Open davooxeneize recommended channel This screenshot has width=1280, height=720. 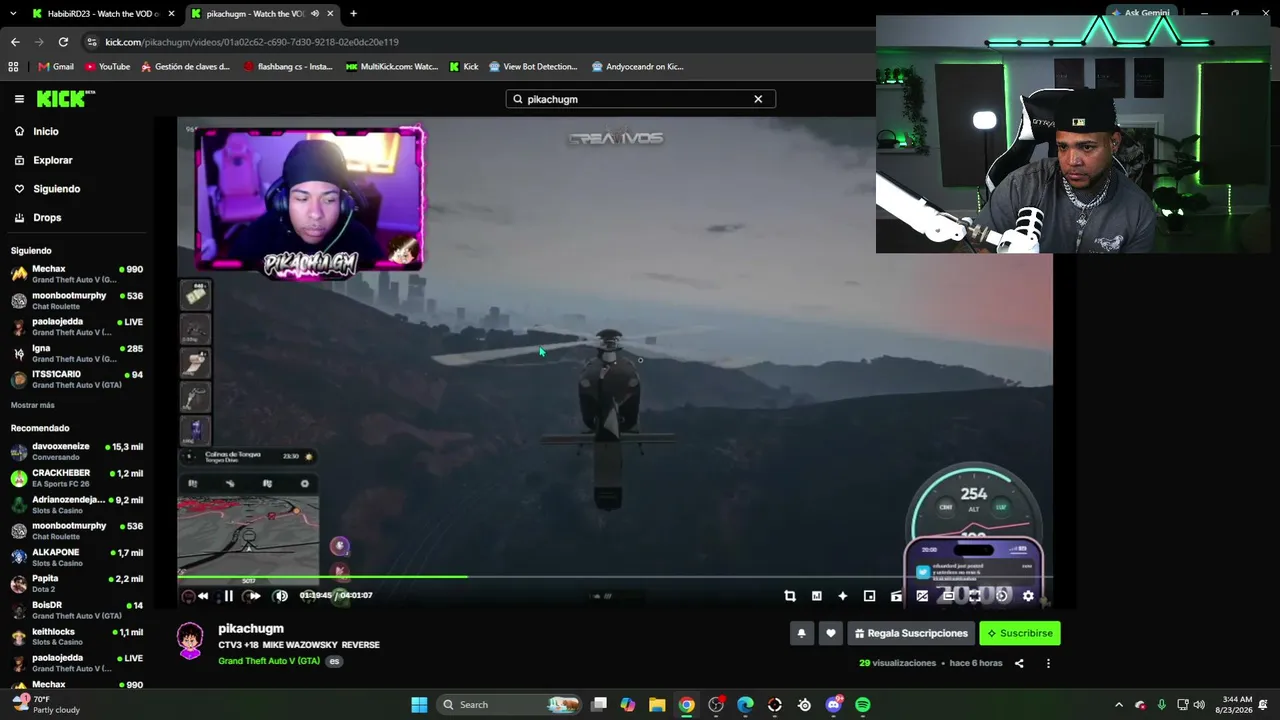click(x=76, y=452)
